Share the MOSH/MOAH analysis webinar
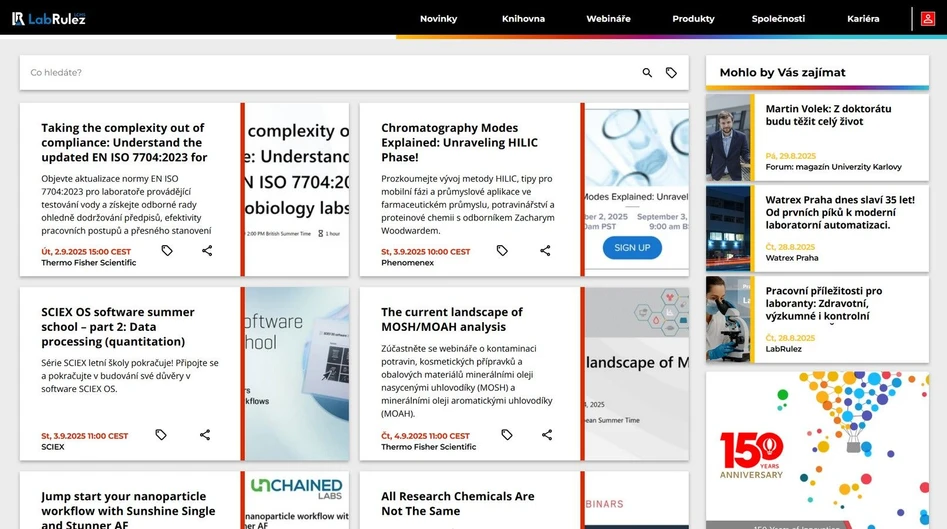The height and width of the screenshot is (529, 947). coord(547,434)
